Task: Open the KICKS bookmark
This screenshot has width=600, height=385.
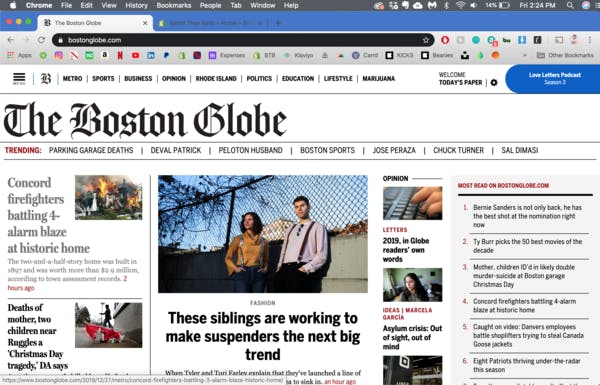Action: [x=399, y=55]
